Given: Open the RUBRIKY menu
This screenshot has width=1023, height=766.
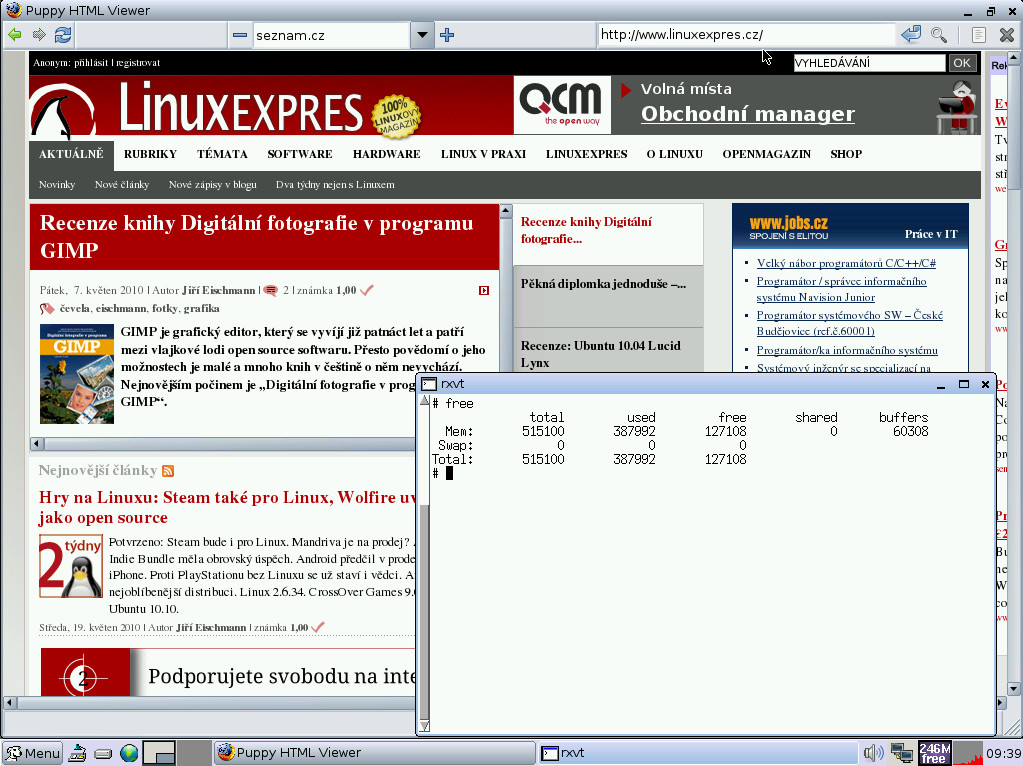Looking at the screenshot, I should pos(150,154).
